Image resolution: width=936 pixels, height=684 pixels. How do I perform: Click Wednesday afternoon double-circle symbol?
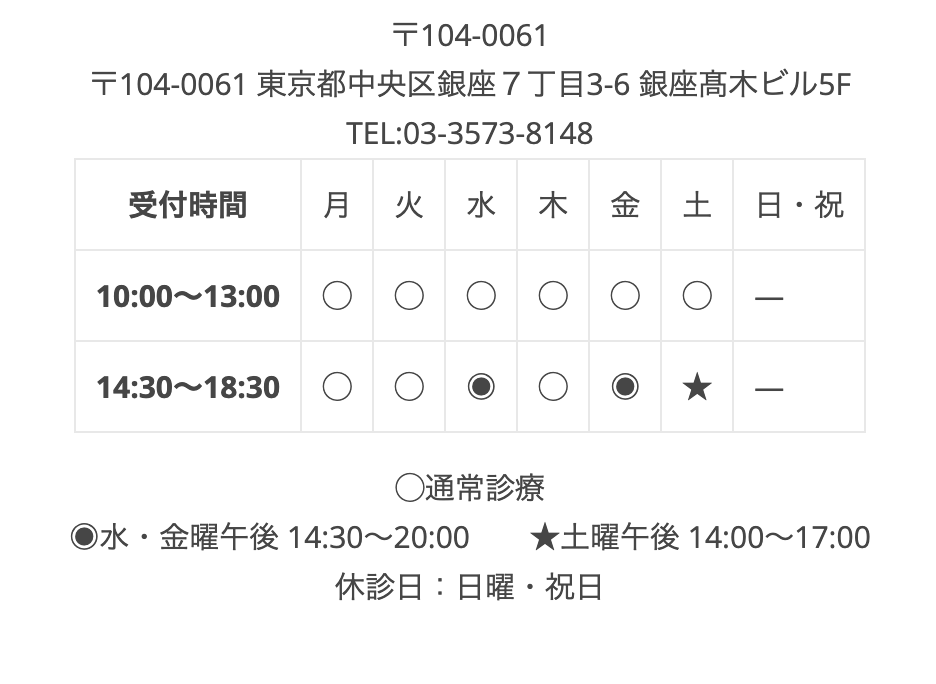point(481,387)
